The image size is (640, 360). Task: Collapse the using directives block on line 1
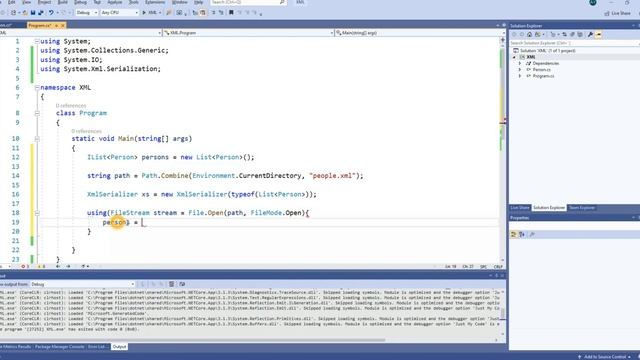coord(37,41)
